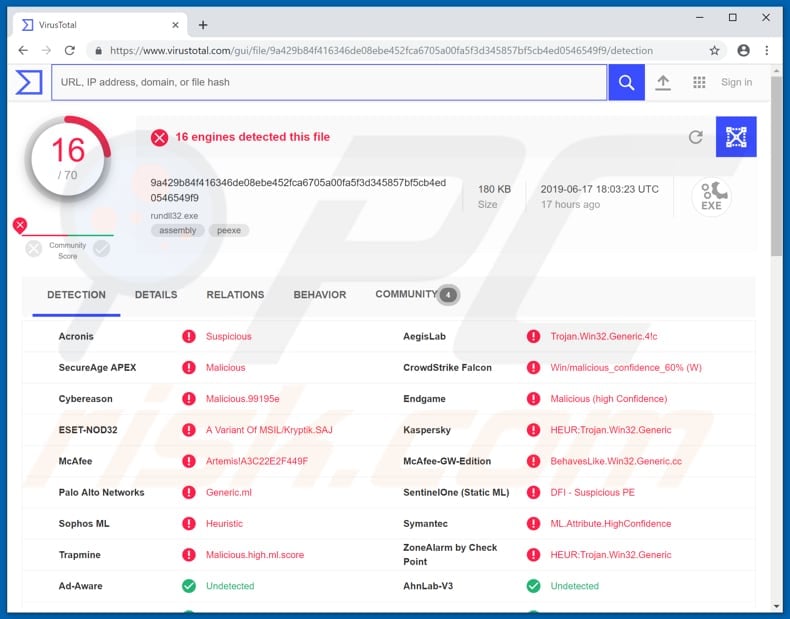Click the scrollbar down arrow
The width and height of the screenshot is (790, 619).
[x=776, y=605]
